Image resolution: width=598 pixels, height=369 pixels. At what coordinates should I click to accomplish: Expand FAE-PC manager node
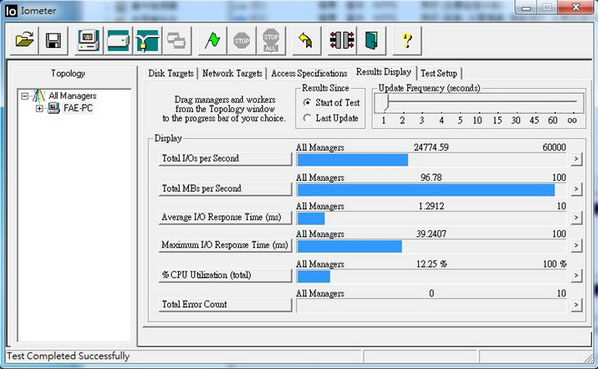pyautogui.click(x=39, y=109)
